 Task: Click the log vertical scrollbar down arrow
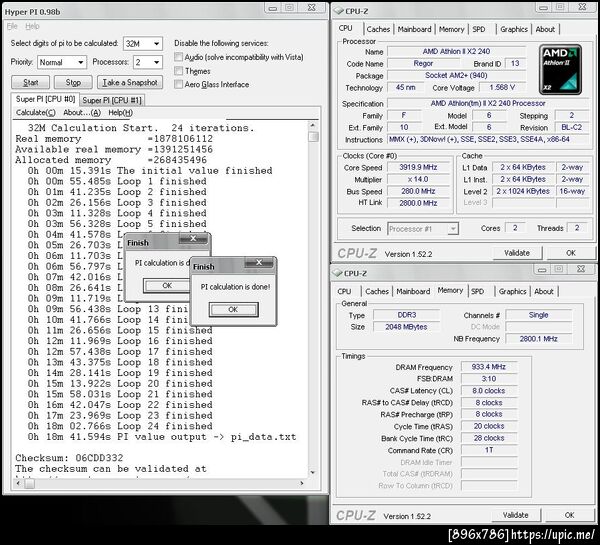[x=313, y=472]
